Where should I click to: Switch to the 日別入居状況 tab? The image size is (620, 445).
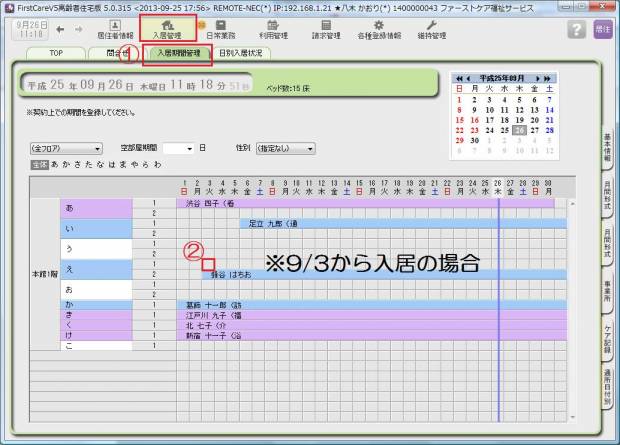pos(240,53)
